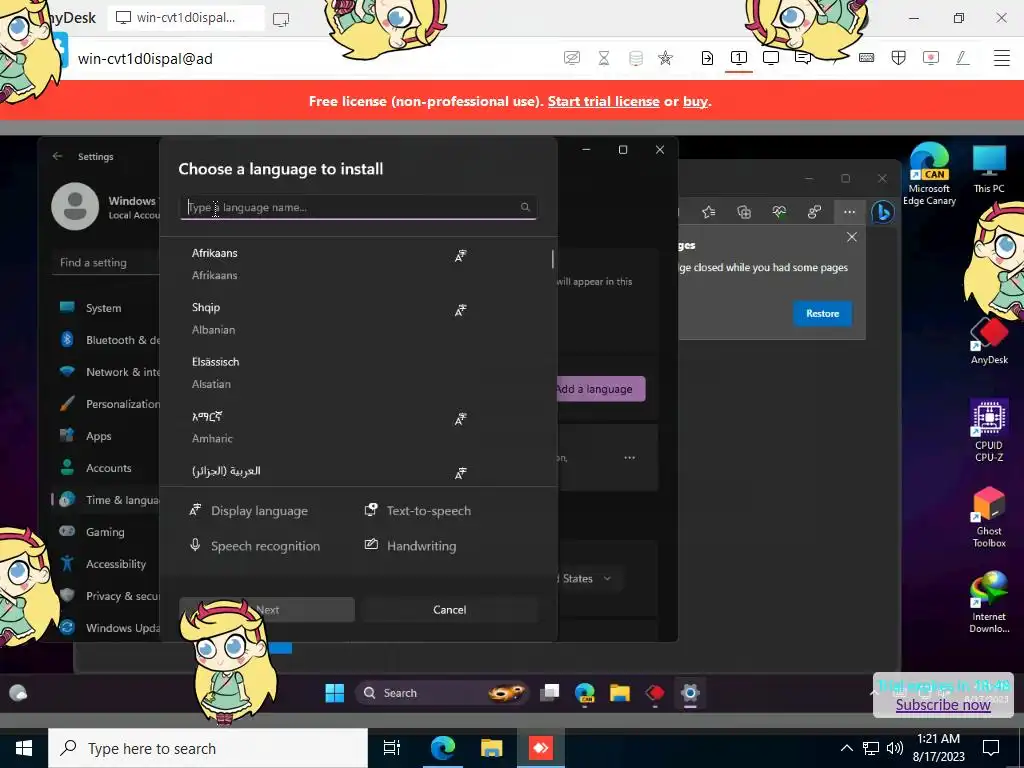Click the hourglass icon in AnyDesk toolbar

pos(604,58)
